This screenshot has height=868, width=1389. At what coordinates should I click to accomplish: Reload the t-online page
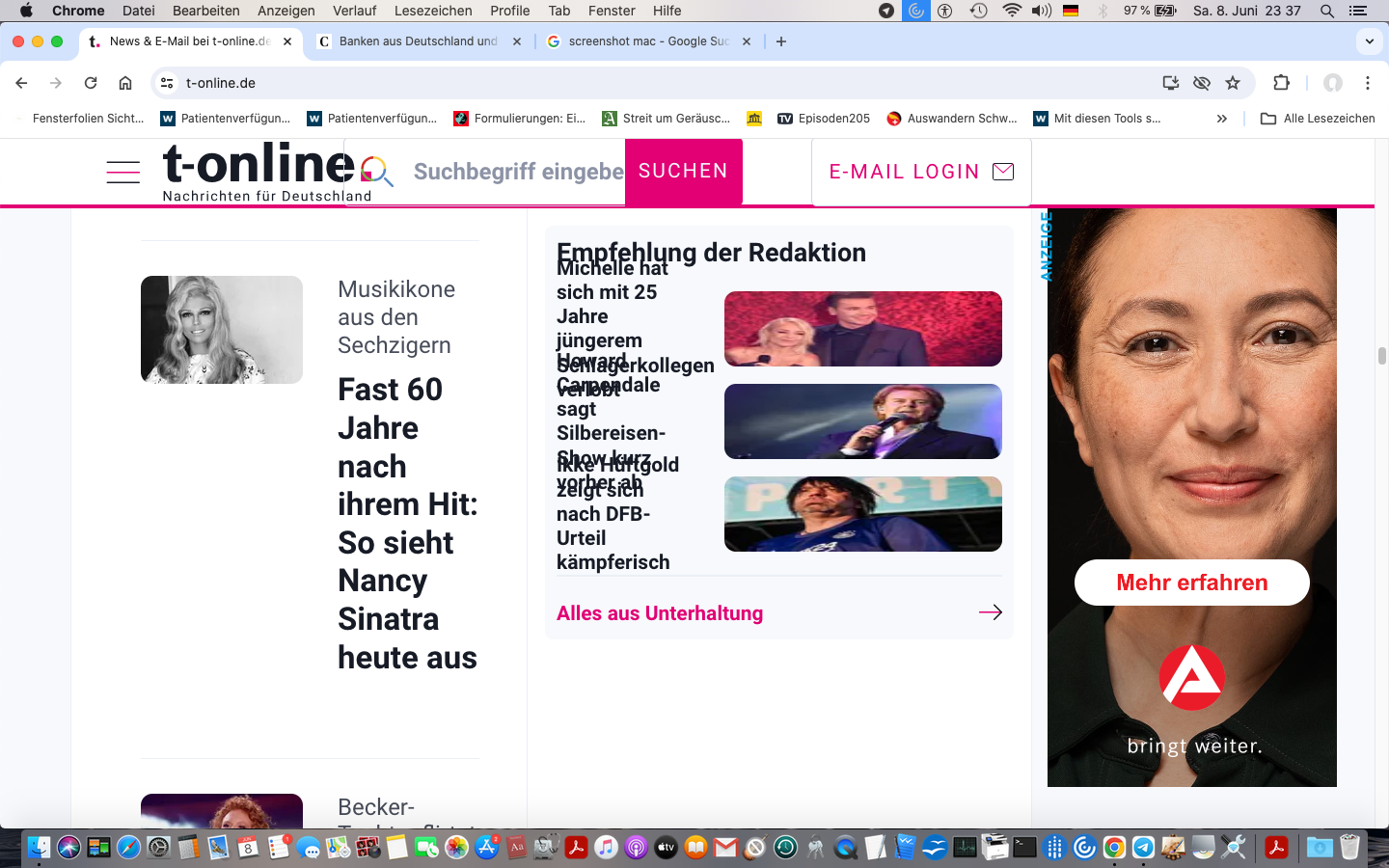[x=91, y=83]
